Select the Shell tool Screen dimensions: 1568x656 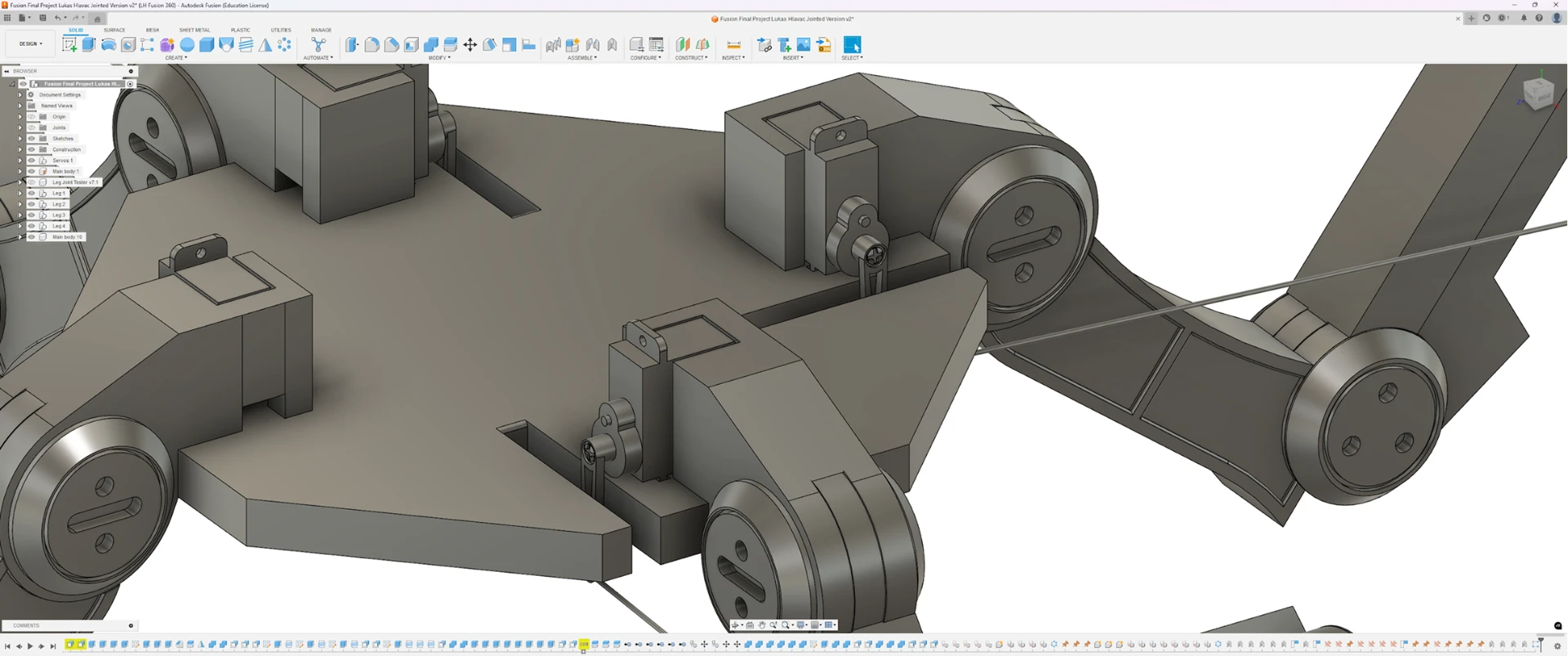pyautogui.click(x=411, y=45)
